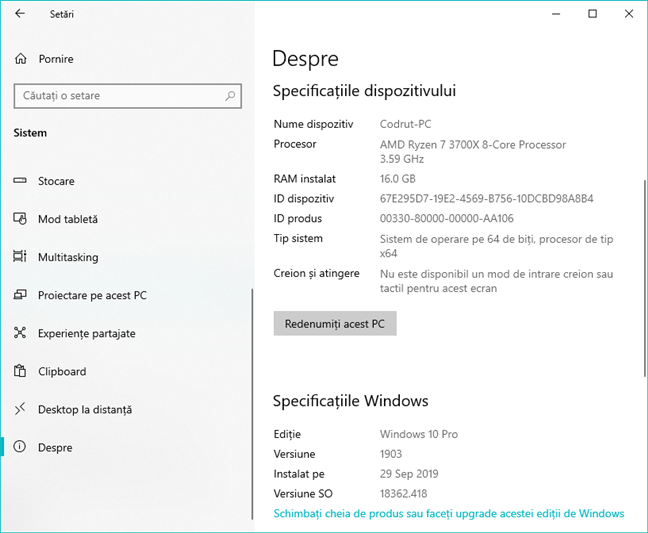
Task: Open Desktop la distanță icon
Action: pos(20,409)
